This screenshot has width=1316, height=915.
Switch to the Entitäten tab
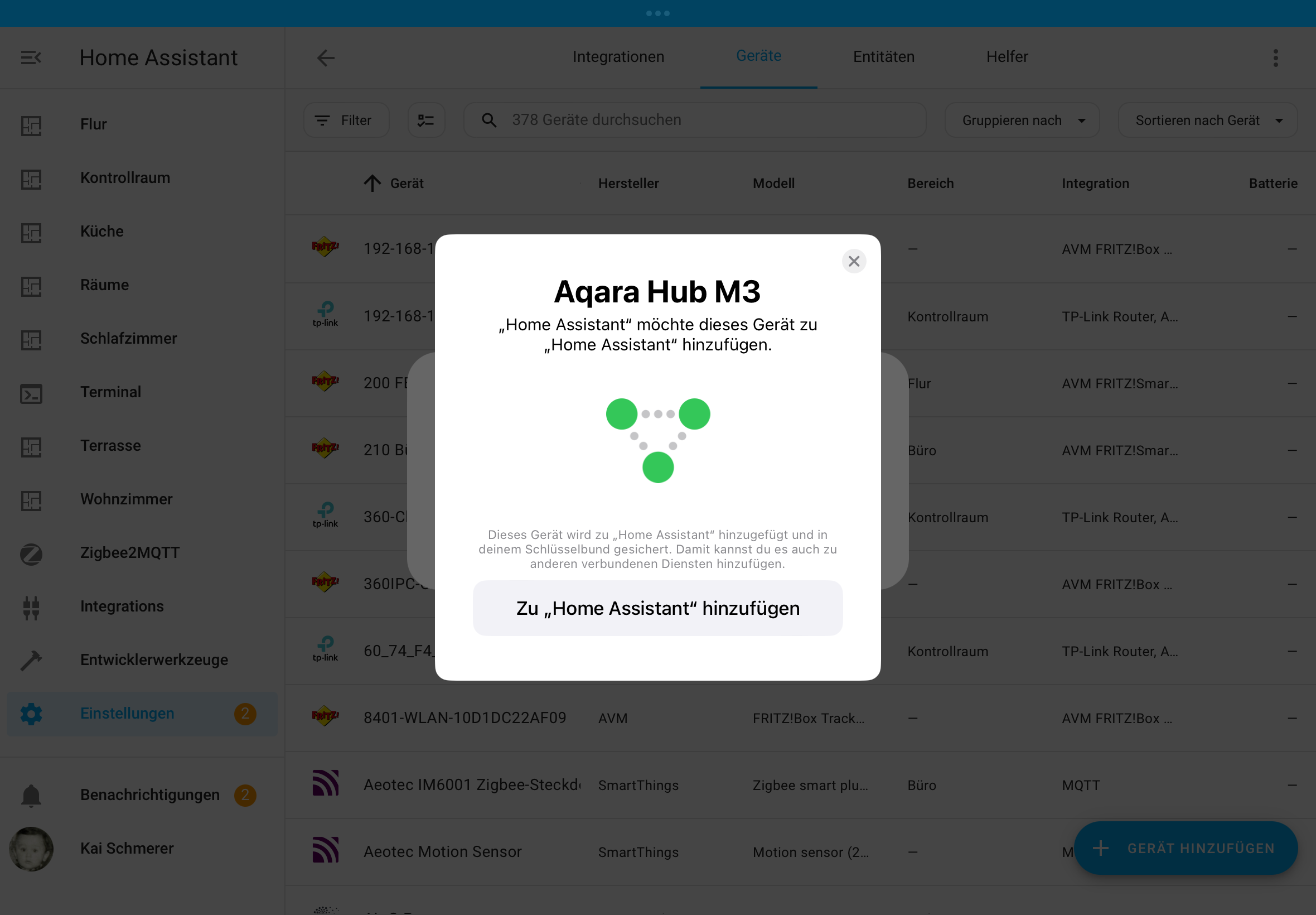coord(883,57)
